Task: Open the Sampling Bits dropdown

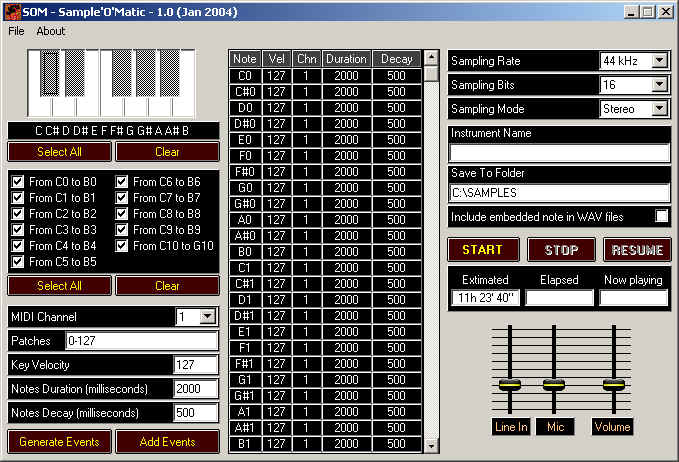Action: pyautogui.click(x=660, y=84)
